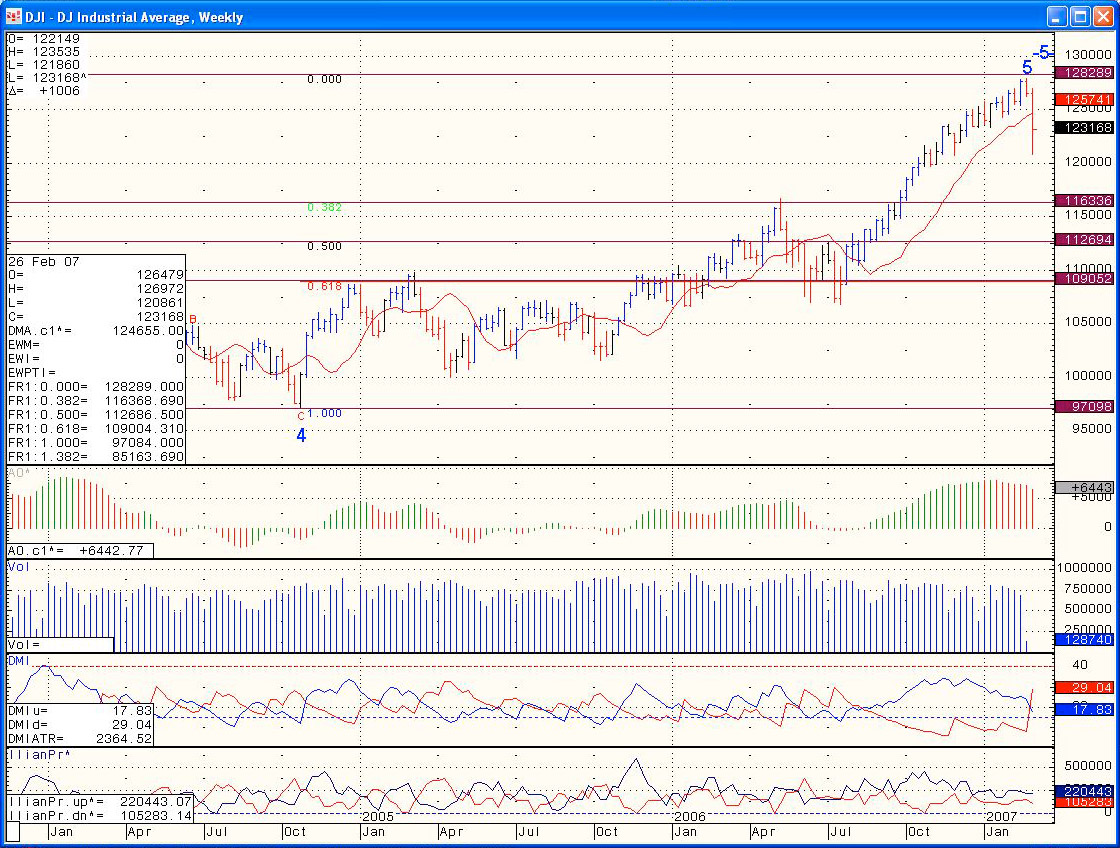Click the DMI study panel label
This screenshot has height=848, width=1120.
pyautogui.click(x=19, y=661)
